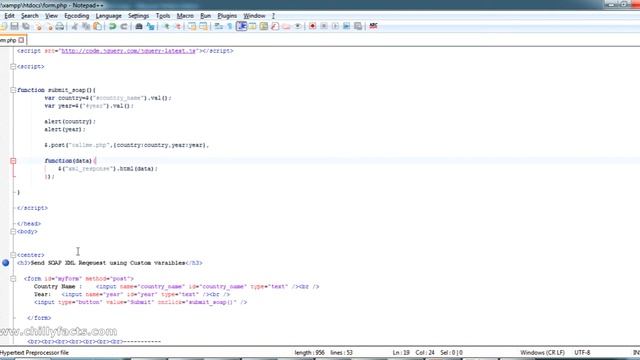Screen dimensions: 640x360
Task: Click the length : 956 status entry
Action: (x=309, y=353)
